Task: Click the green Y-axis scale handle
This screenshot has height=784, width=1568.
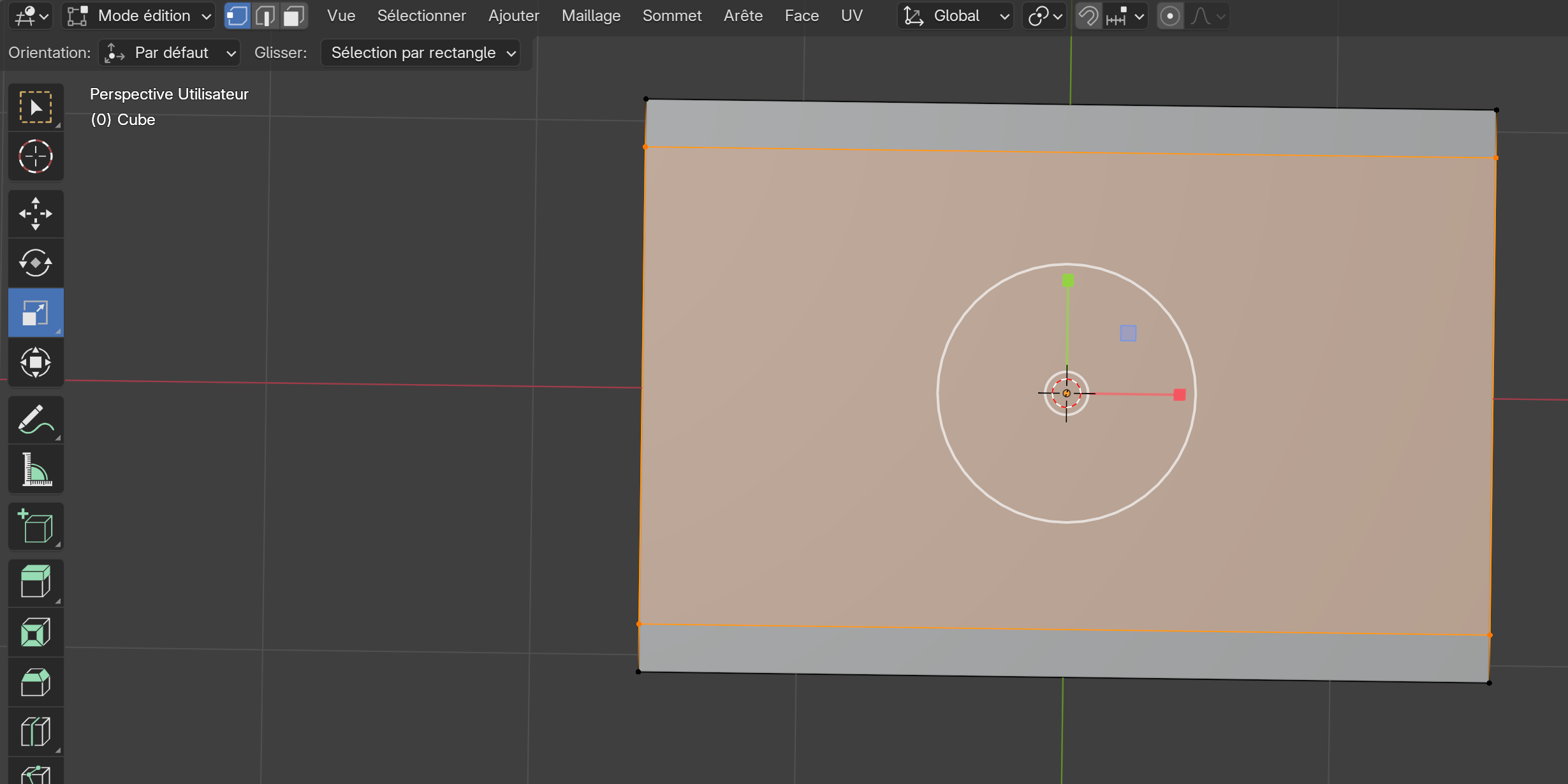Action: click(x=1068, y=281)
